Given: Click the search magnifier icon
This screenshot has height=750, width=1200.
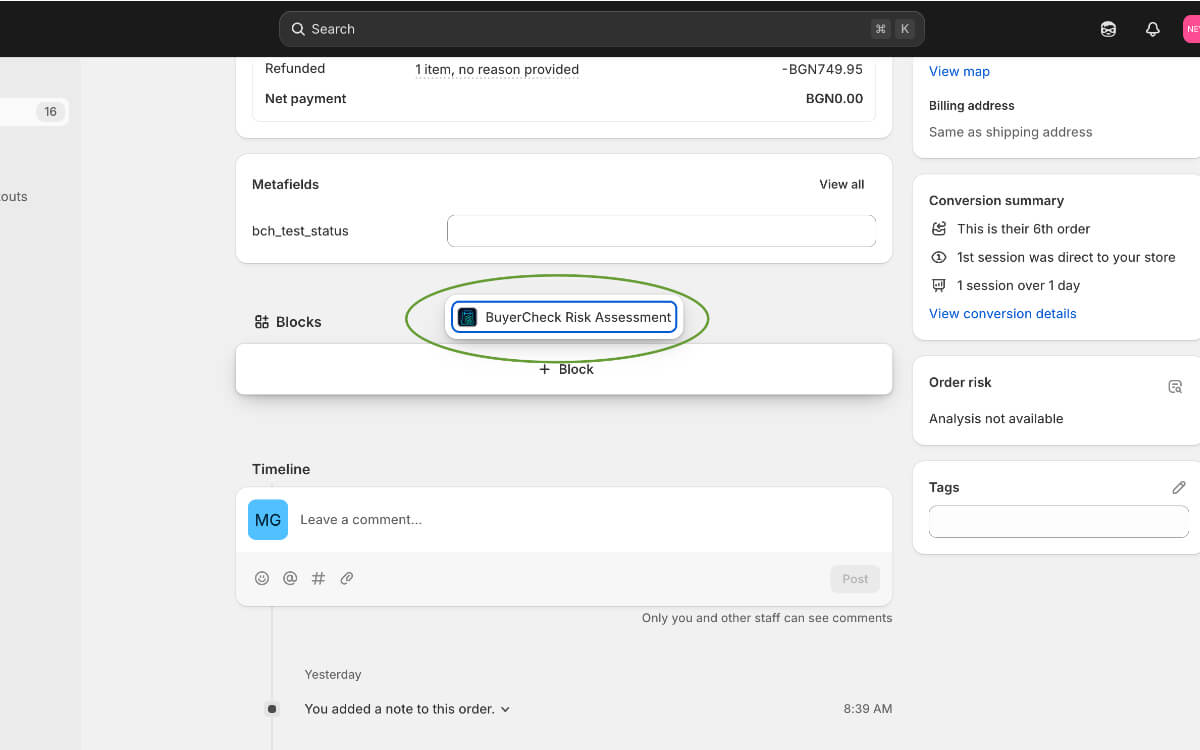Looking at the screenshot, I should click(298, 29).
